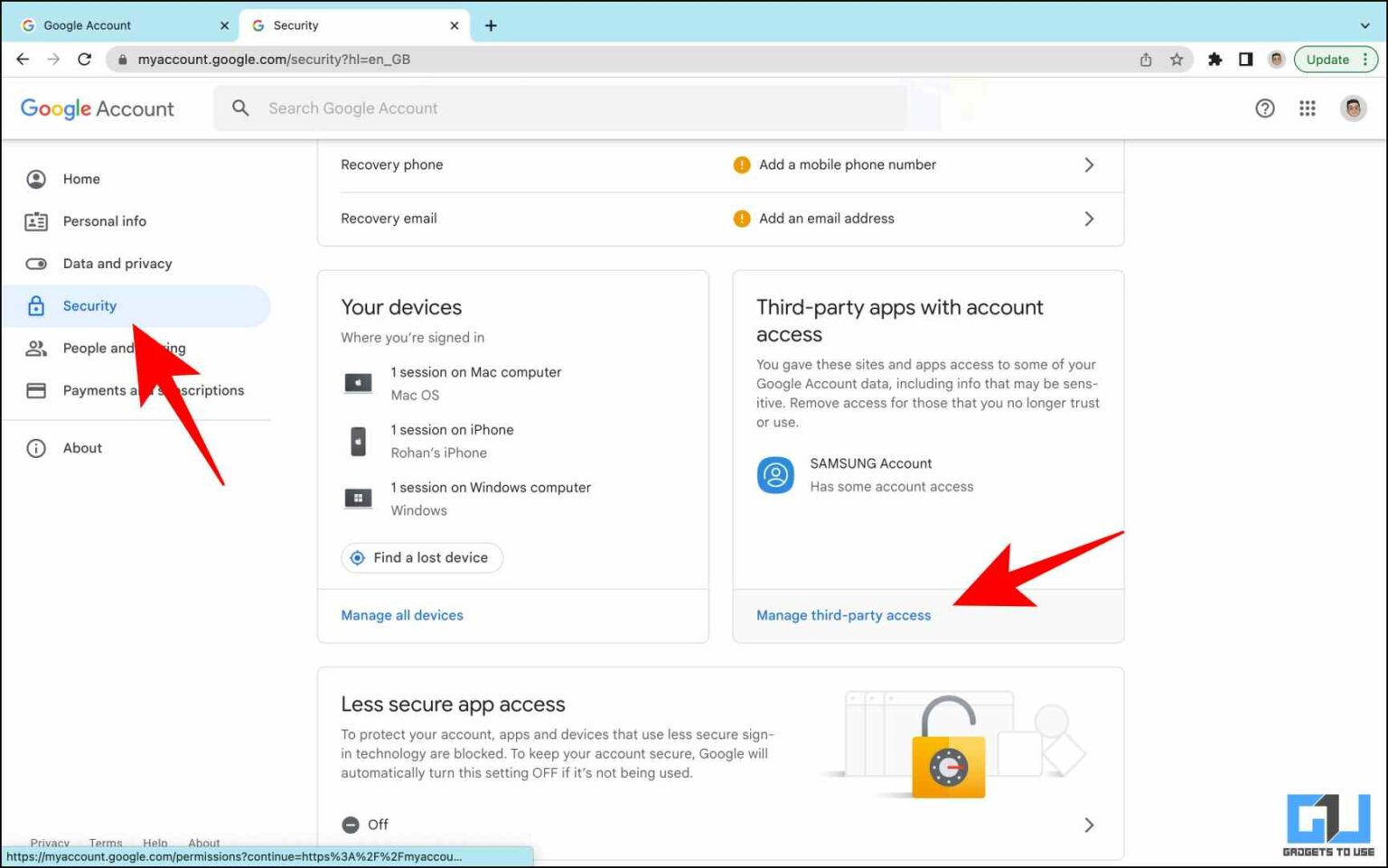Click the SAMSUNG Account profile icon
Image resolution: width=1388 pixels, height=868 pixels.
click(x=774, y=475)
